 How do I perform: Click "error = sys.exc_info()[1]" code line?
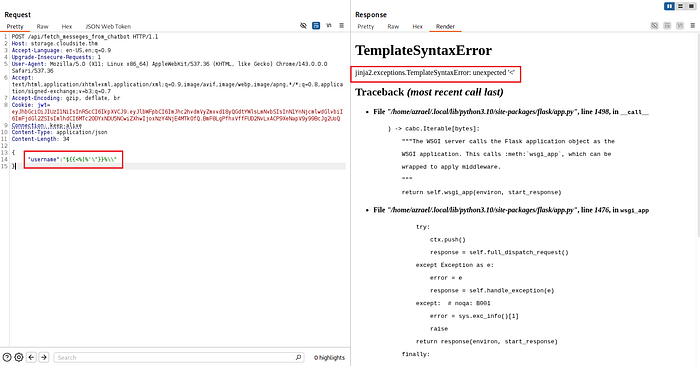click(474, 316)
